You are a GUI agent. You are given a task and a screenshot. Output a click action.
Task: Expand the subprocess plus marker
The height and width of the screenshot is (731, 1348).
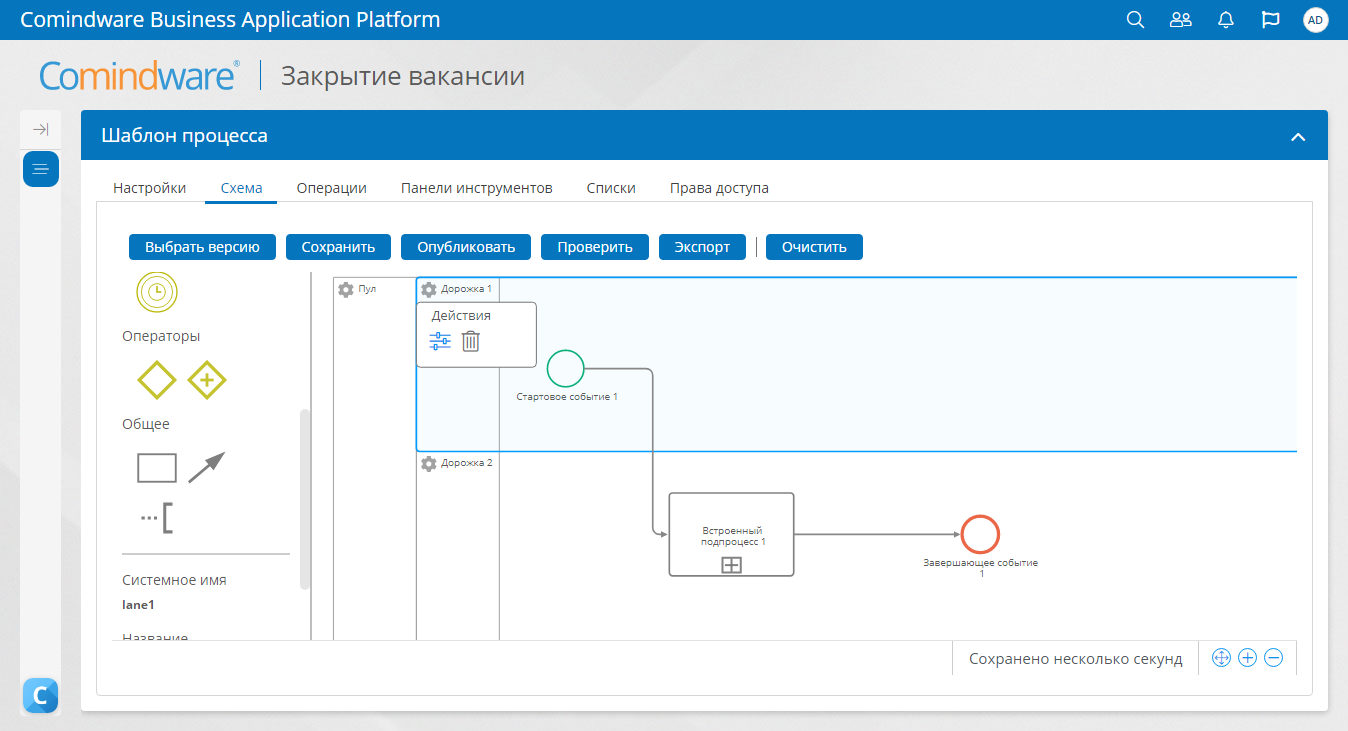click(x=731, y=565)
